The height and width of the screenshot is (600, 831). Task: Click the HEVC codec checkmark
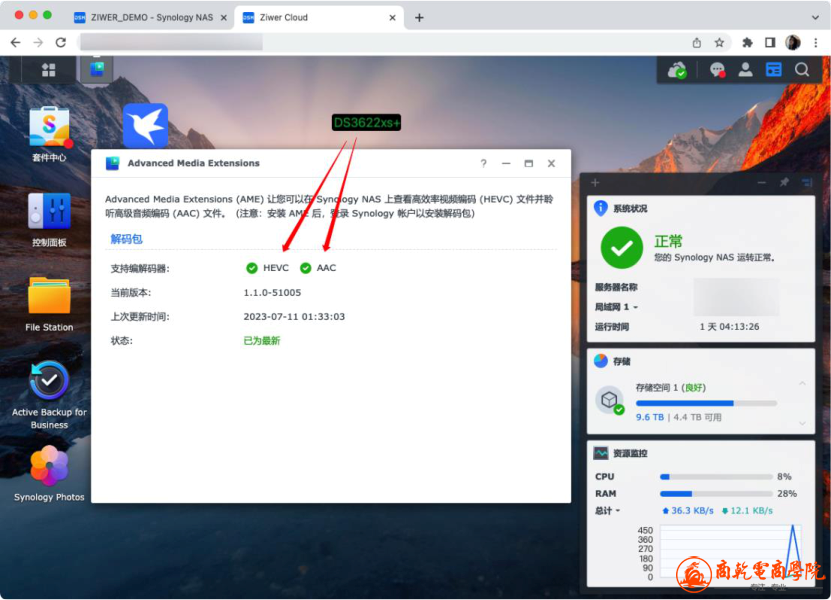[252, 268]
